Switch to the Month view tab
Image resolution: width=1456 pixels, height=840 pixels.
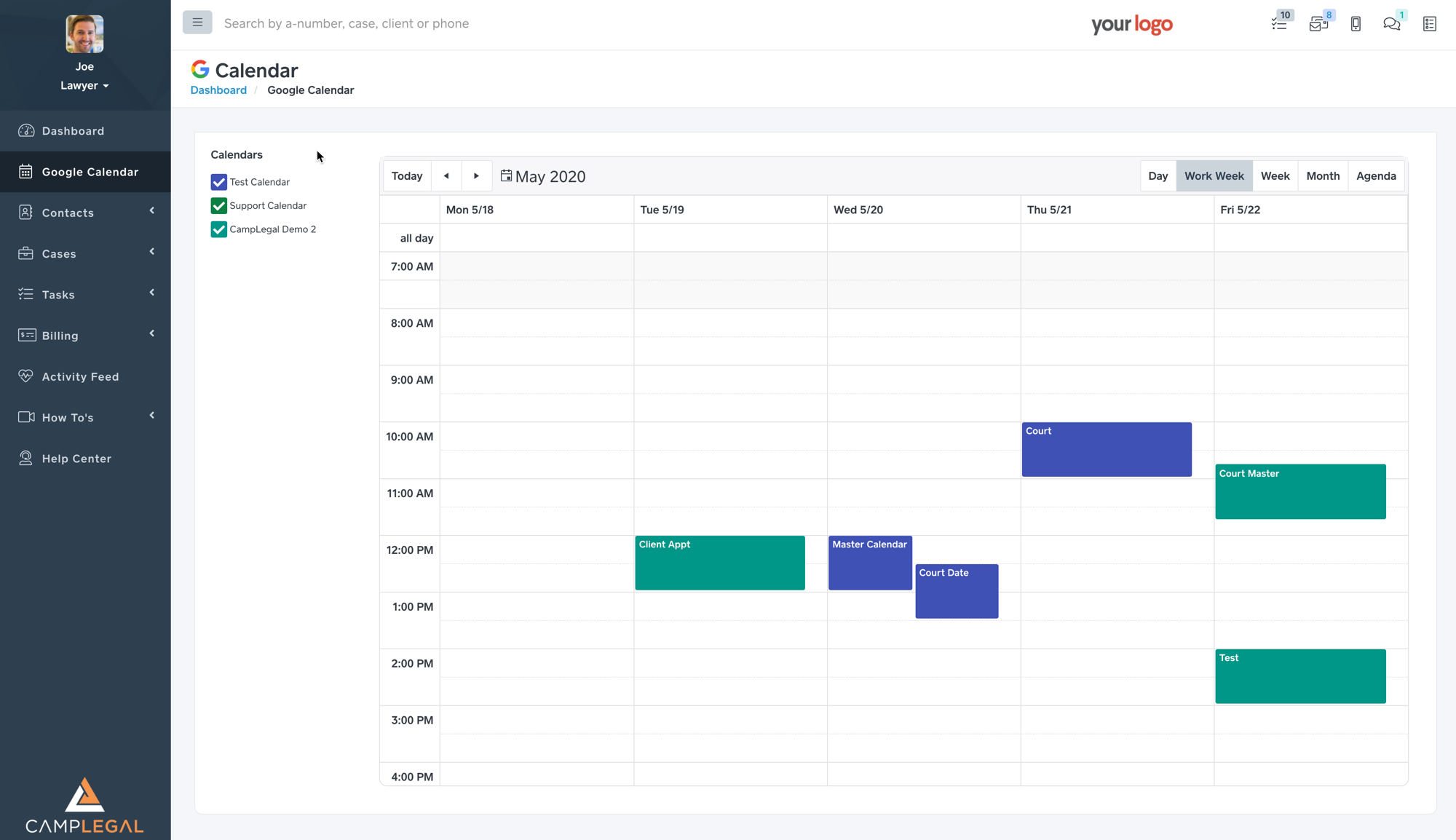coord(1323,175)
